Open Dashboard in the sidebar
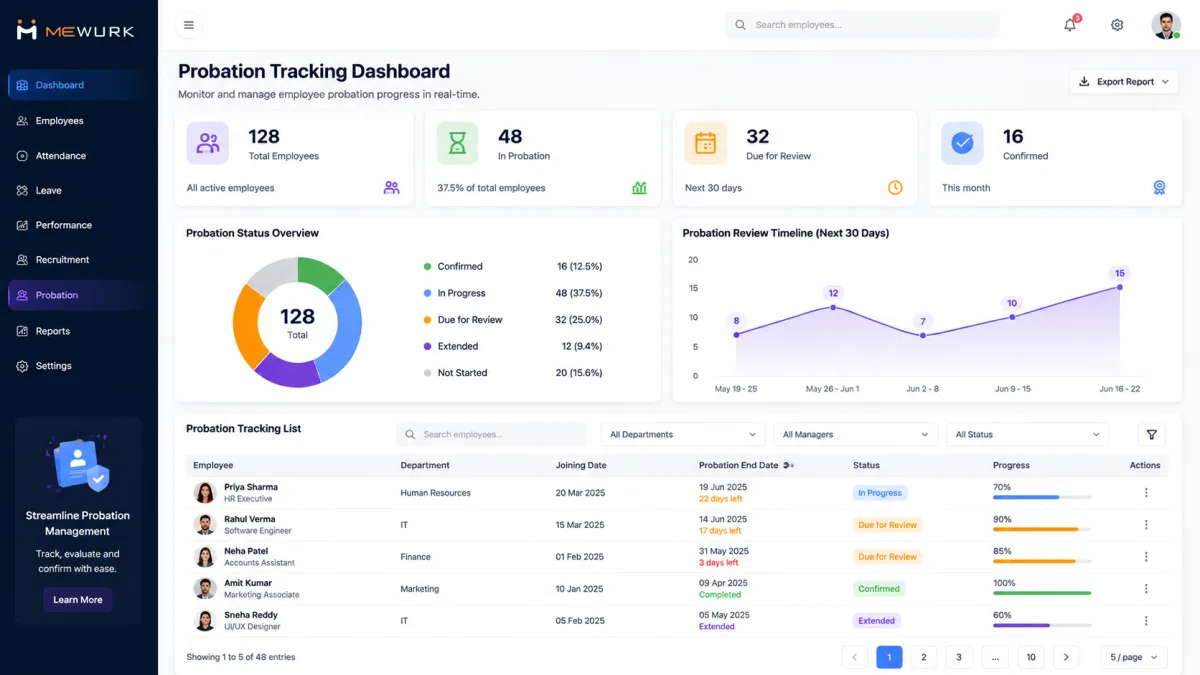 coord(78,85)
